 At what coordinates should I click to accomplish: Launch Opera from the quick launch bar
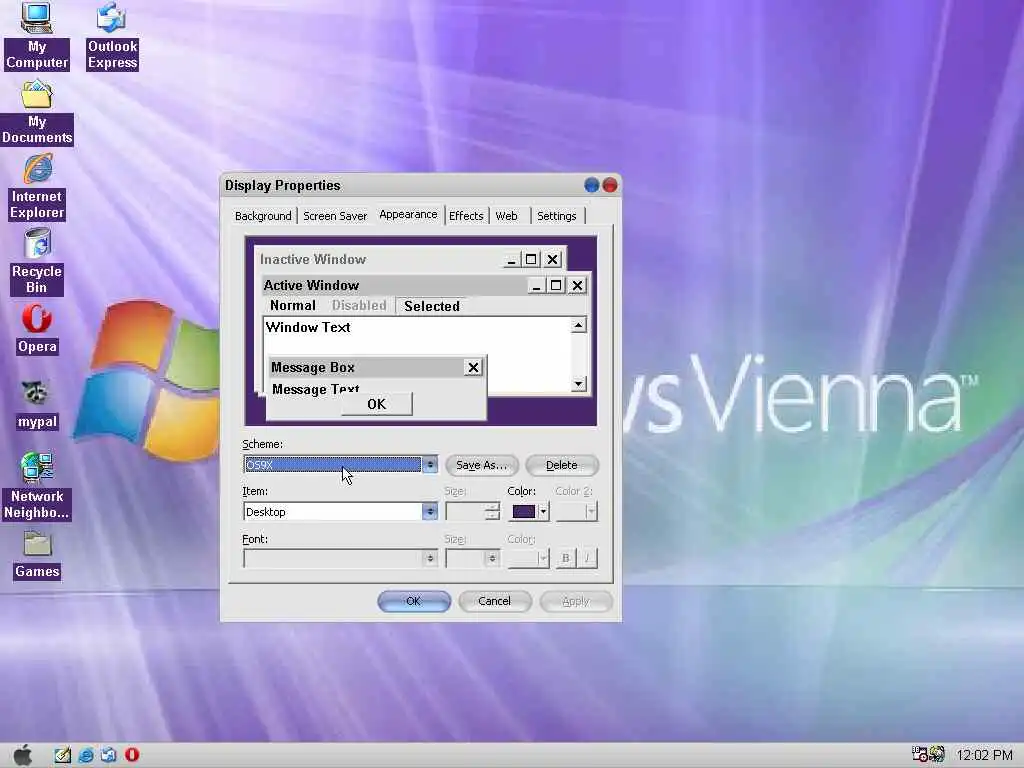coord(132,755)
